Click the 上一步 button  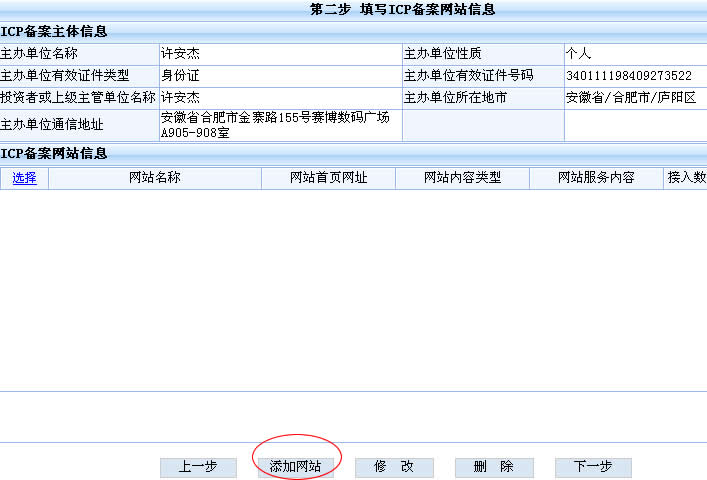[x=198, y=467]
